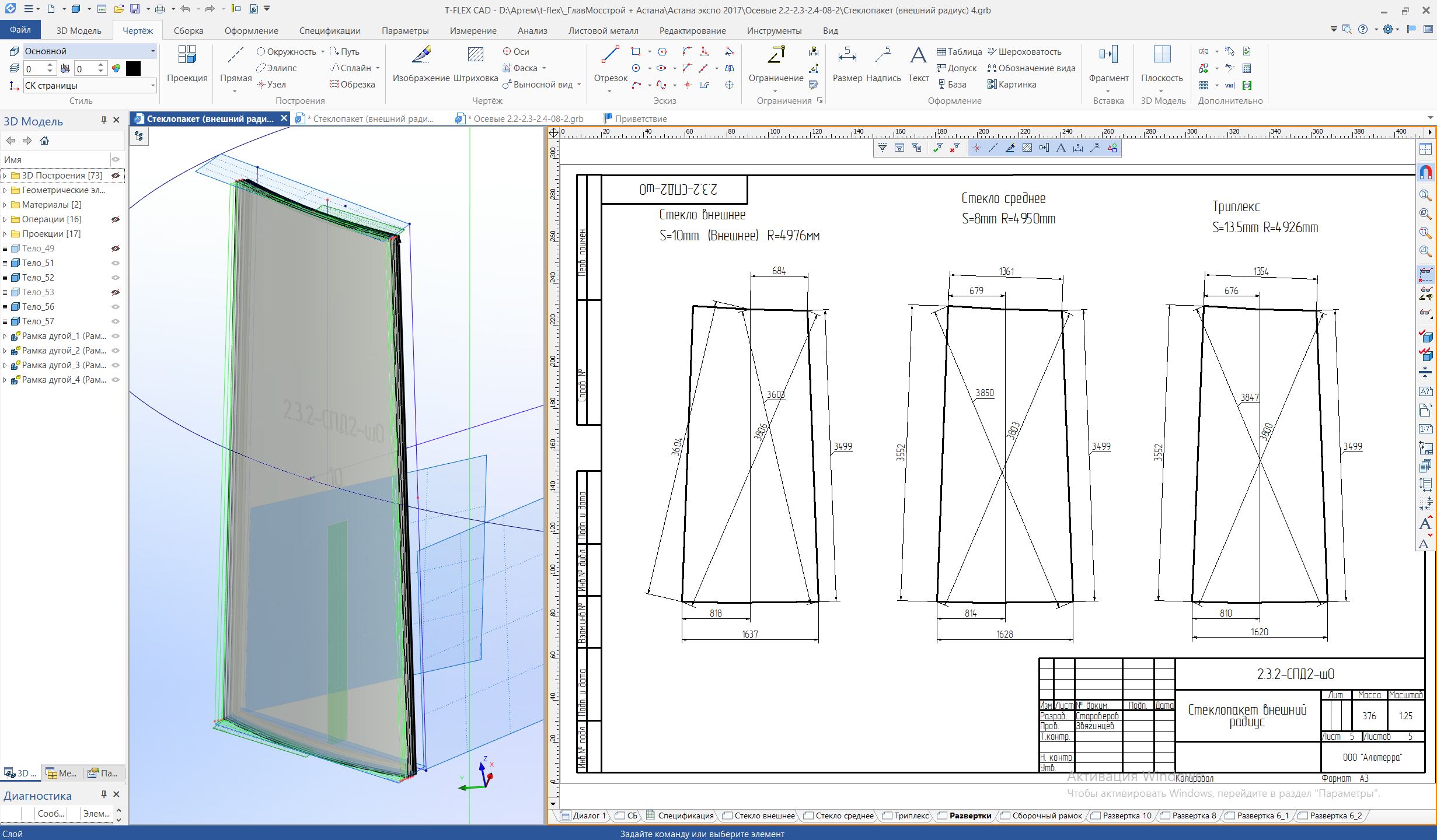
Task: Show the hidden Тело_49 body
Action: point(116,249)
